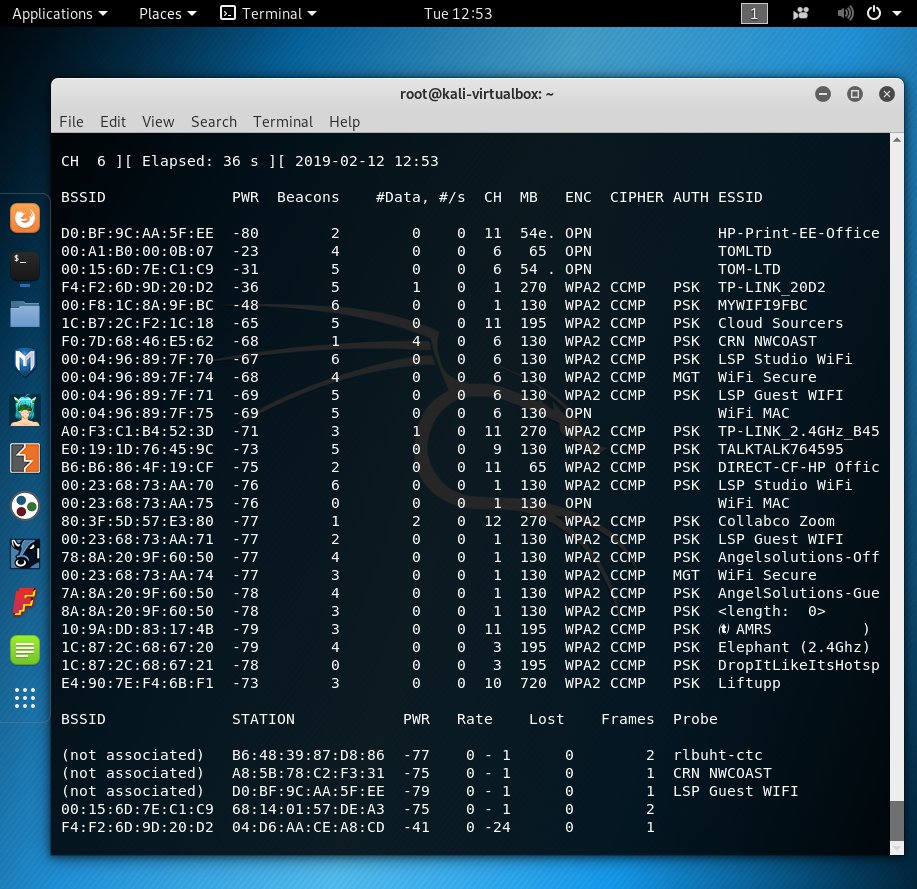Click BSSID E4:90:7E:F4:6B:F1
The height and width of the screenshot is (889, 917).
(x=137, y=684)
